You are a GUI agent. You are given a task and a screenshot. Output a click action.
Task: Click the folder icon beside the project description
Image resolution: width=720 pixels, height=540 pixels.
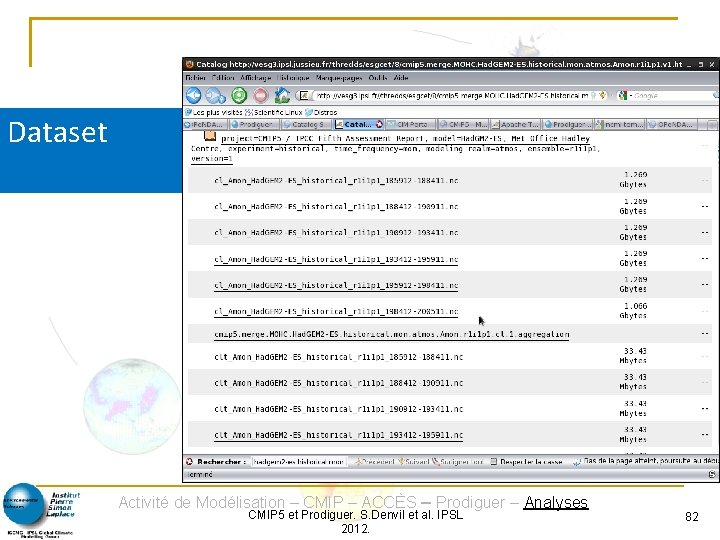coord(210,136)
